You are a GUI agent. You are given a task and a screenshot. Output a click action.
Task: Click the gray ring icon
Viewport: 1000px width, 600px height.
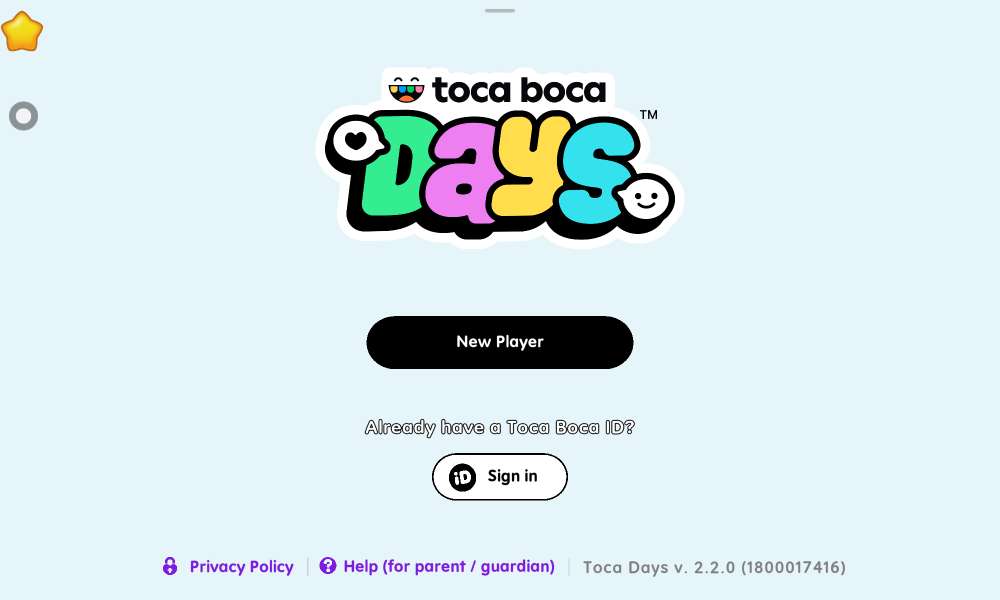[24, 116]
